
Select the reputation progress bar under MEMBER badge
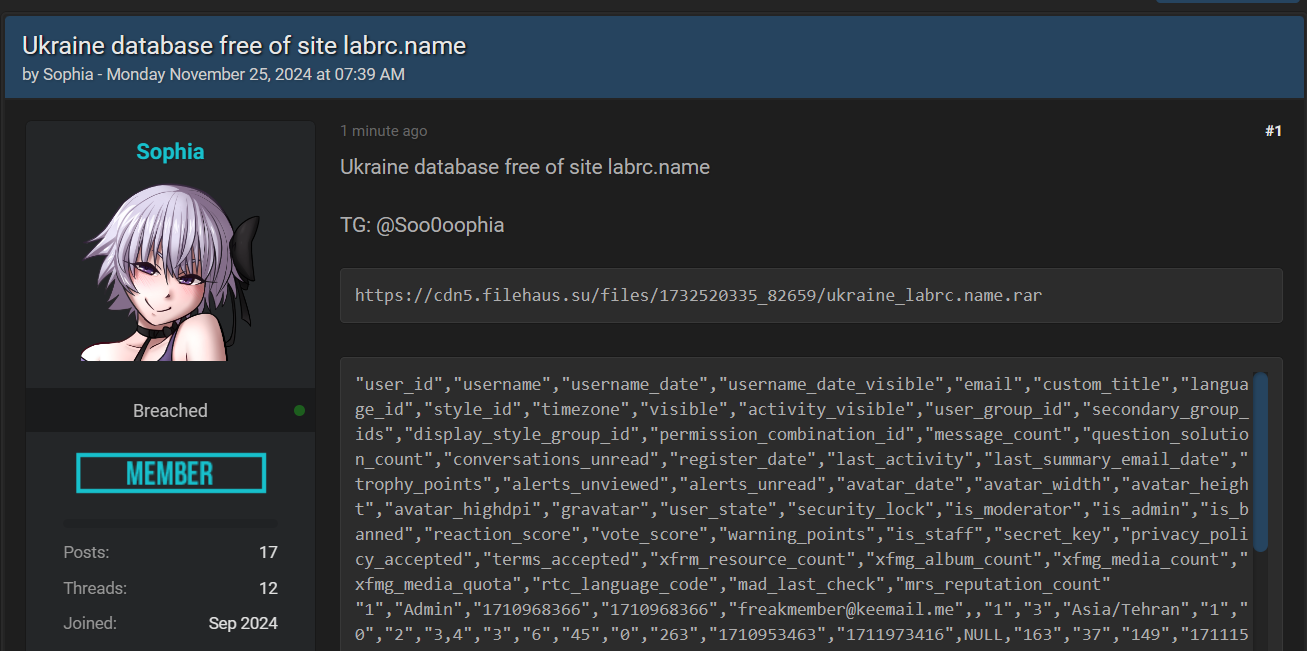point(170,523)
